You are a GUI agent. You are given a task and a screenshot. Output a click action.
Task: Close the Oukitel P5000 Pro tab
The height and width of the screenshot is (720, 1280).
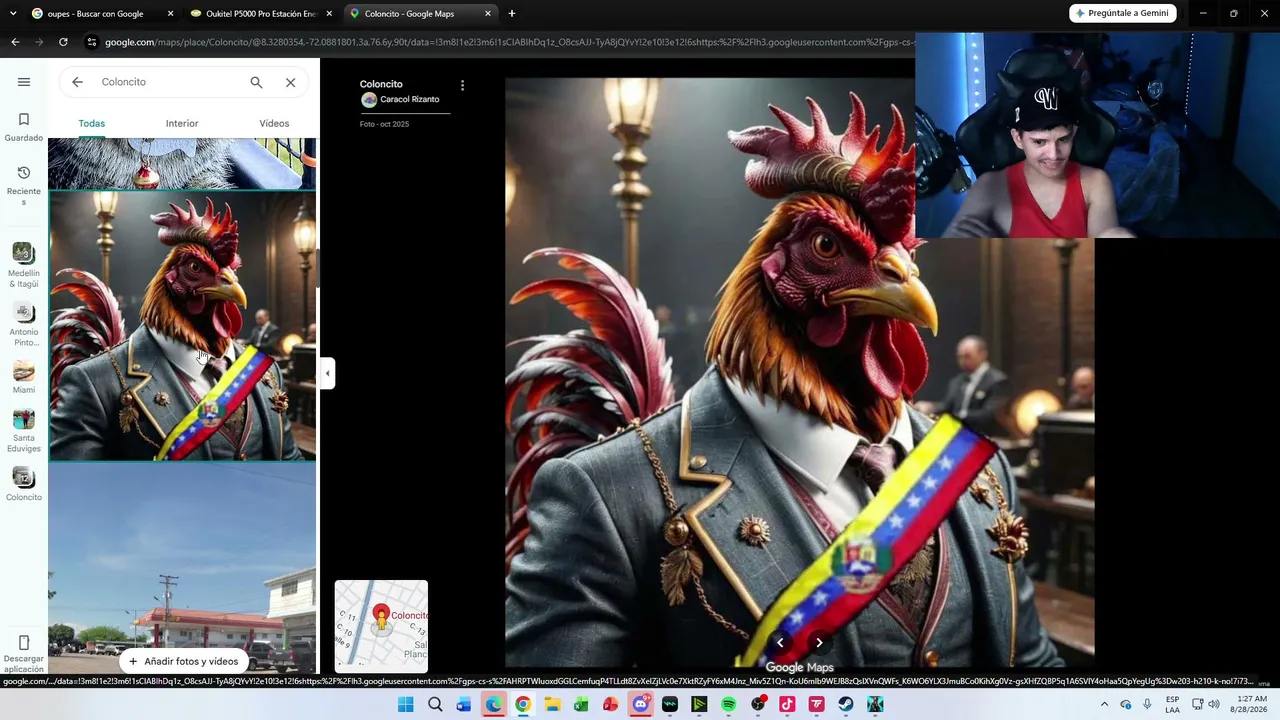329,14
